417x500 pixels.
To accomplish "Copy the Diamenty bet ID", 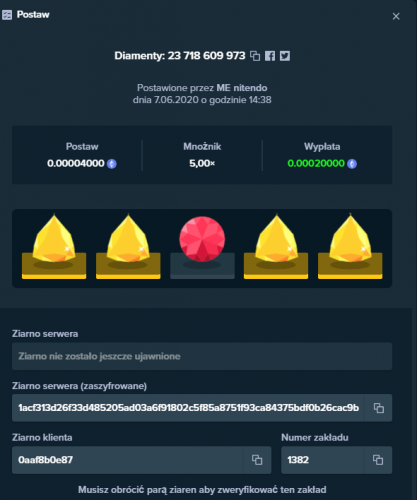I will point(255,56).
